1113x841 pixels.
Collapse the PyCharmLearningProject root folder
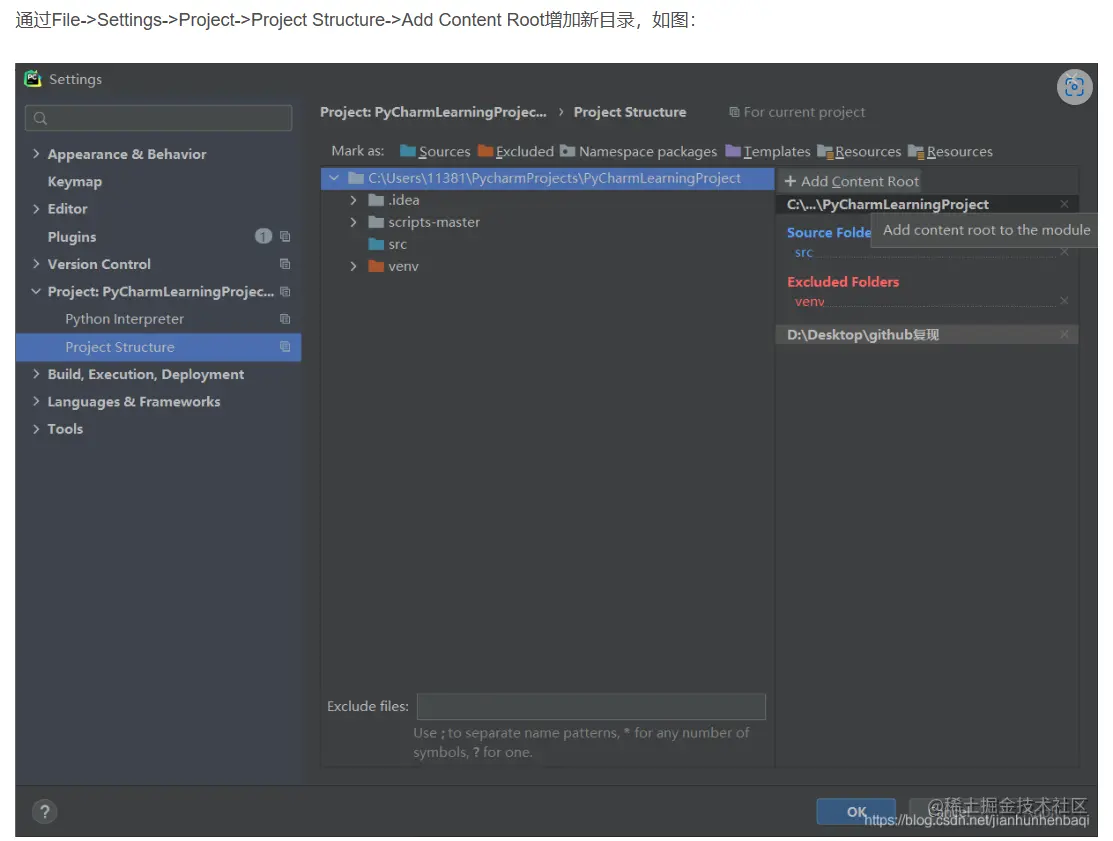click(334, 178)
